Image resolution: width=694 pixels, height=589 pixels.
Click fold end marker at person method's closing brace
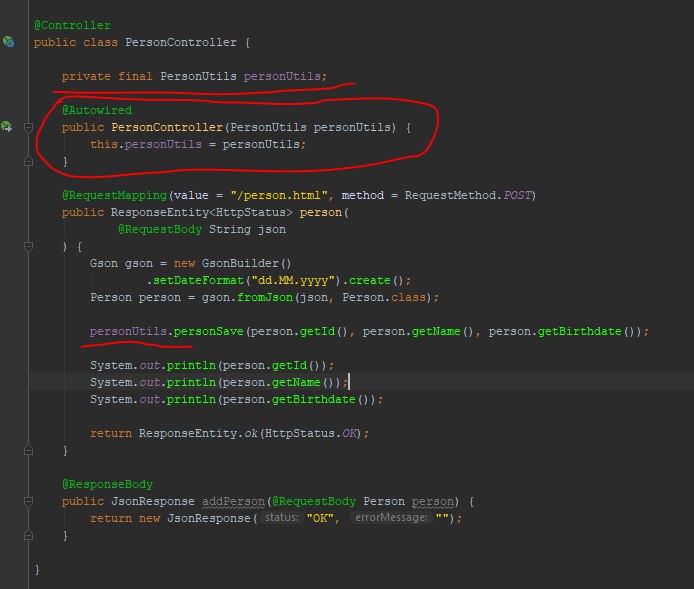tap(28, 450)
